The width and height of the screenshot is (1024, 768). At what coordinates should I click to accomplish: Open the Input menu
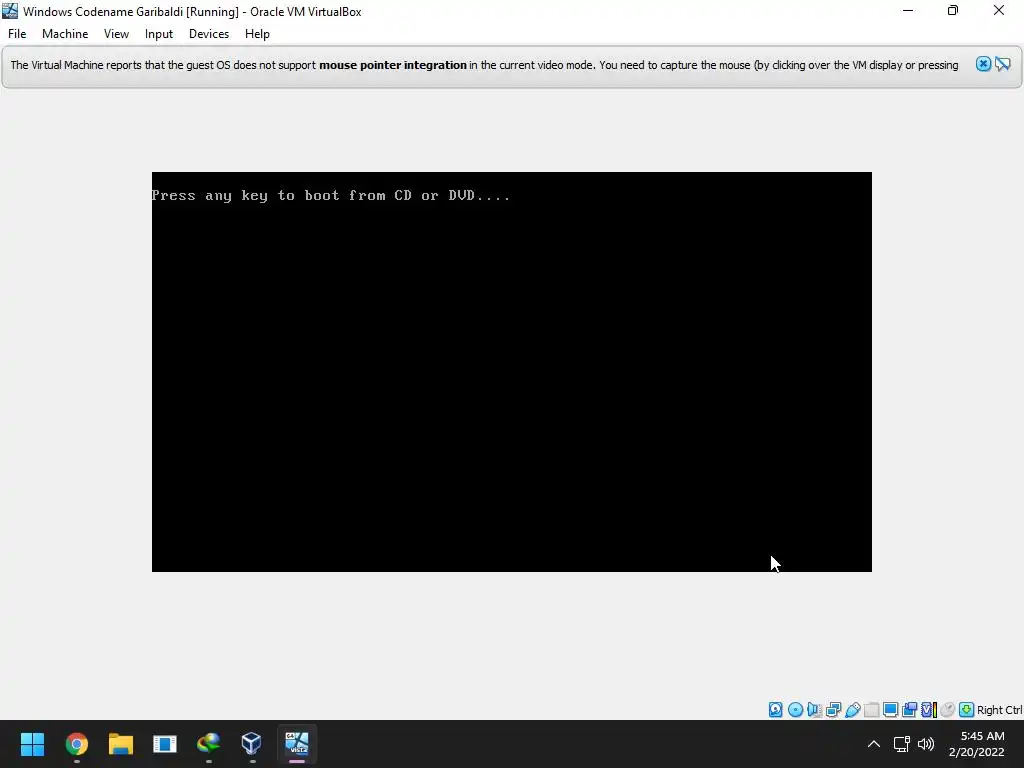tap(159, 34)
